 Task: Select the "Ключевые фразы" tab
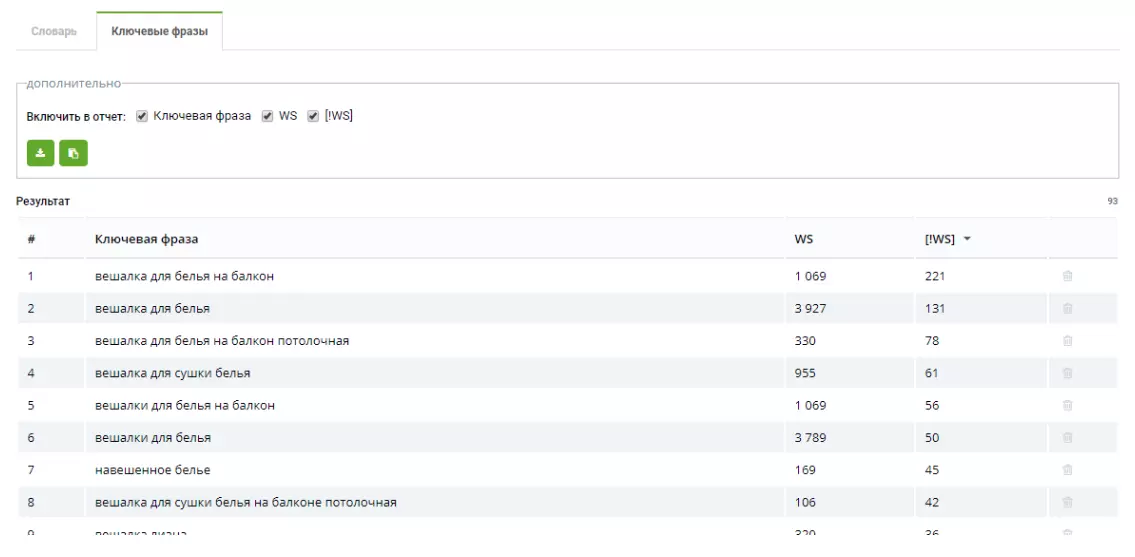pyautogui.click(x=159, y=32)
